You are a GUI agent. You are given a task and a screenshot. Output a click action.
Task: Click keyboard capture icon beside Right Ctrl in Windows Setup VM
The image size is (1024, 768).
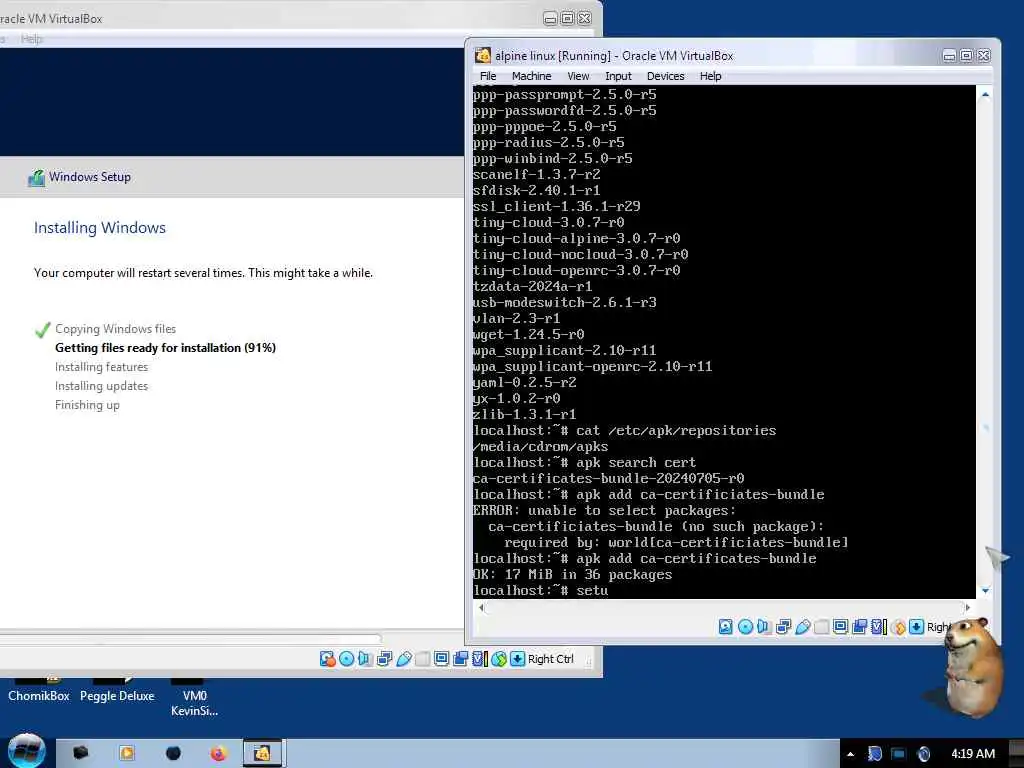click(x=517, y=659)
